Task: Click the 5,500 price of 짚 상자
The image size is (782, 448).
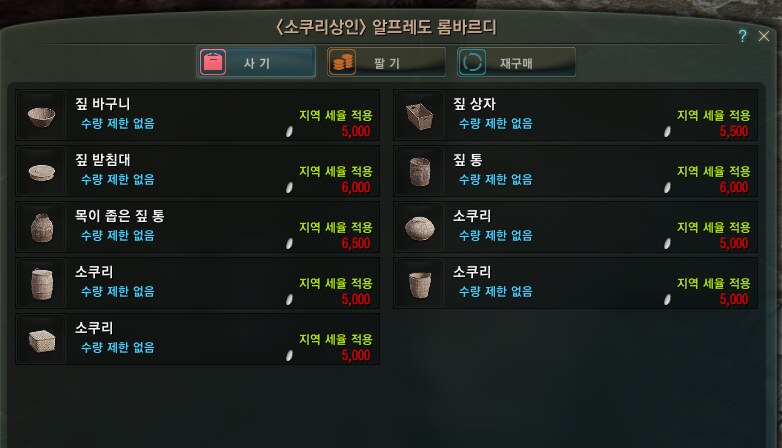Action: 734,132
